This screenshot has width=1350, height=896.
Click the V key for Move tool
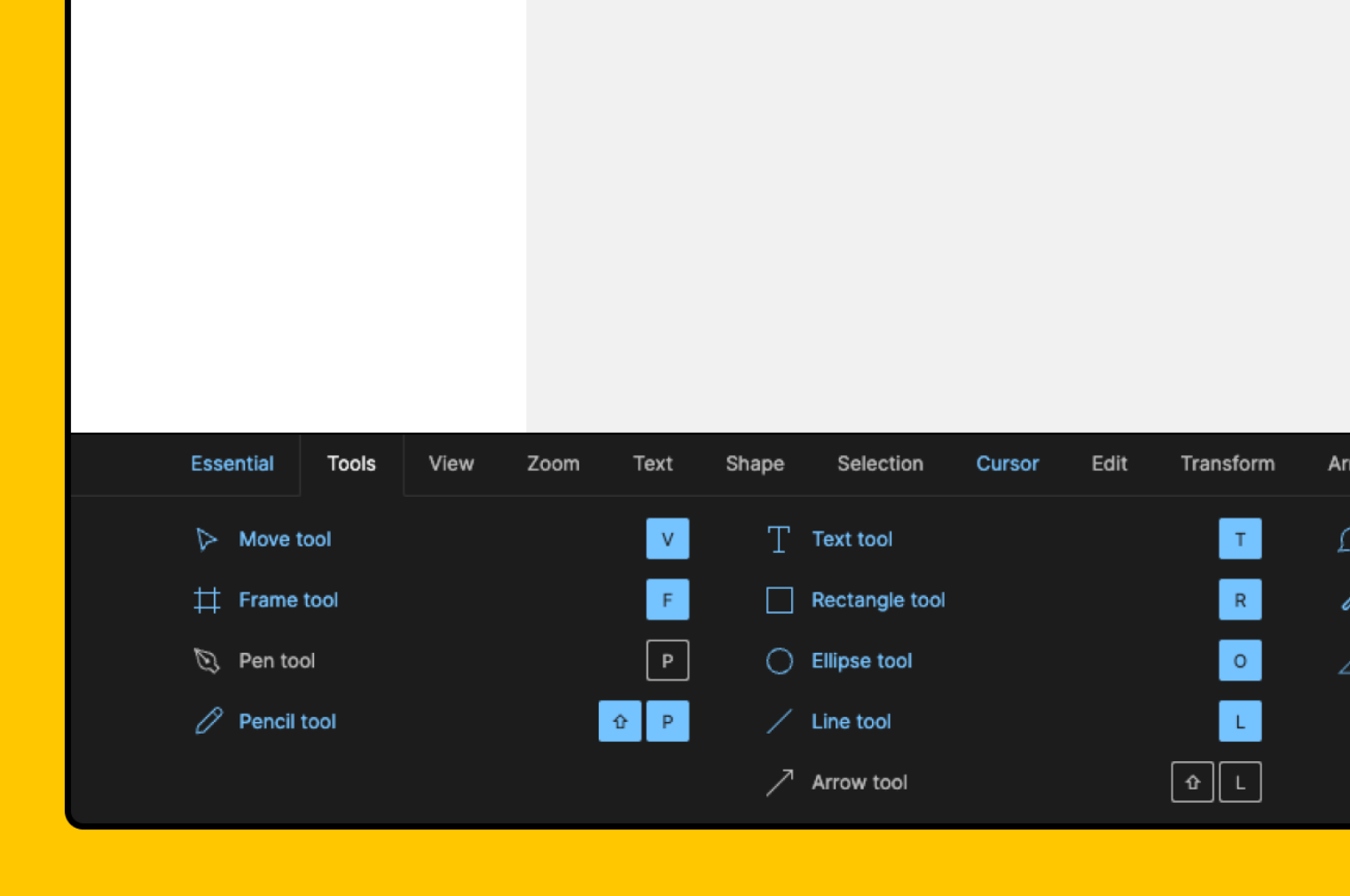667,539
